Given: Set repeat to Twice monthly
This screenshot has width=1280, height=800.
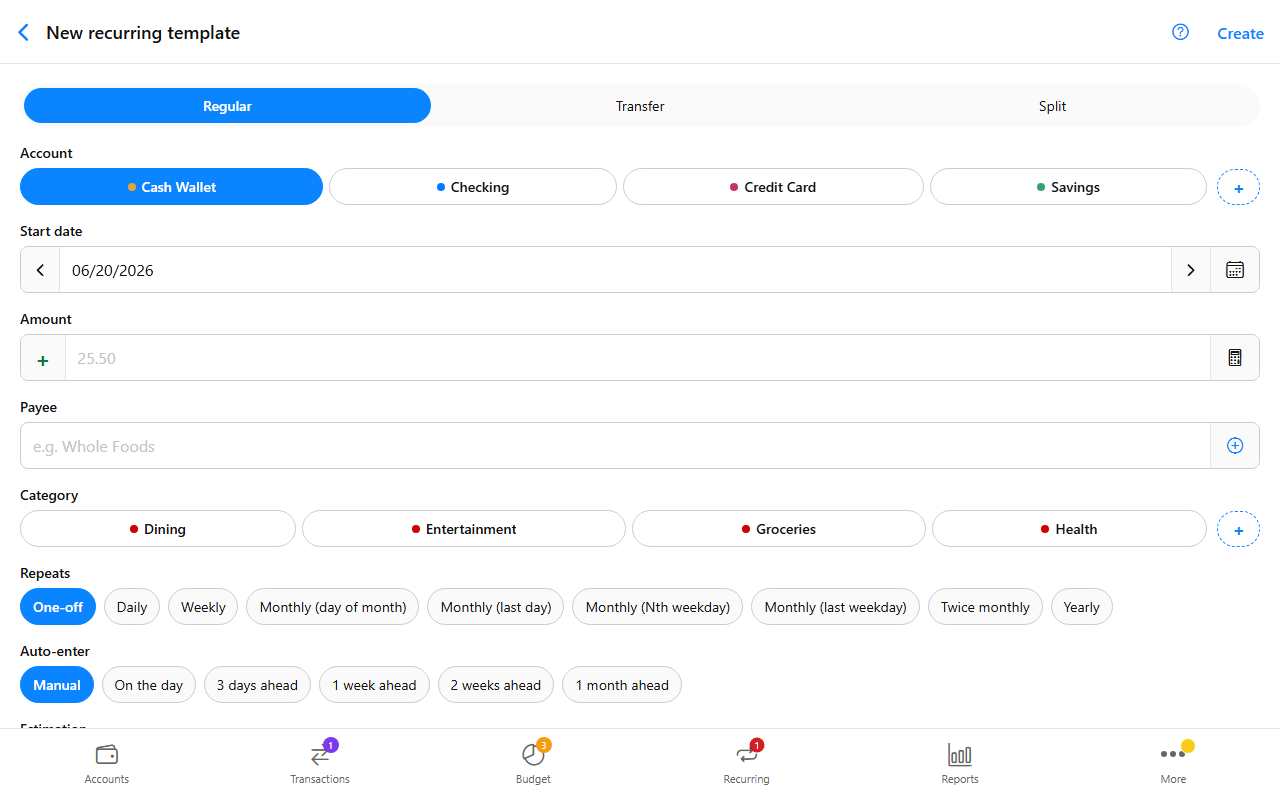Looking at the screenshot, I should tap(985, 607).
